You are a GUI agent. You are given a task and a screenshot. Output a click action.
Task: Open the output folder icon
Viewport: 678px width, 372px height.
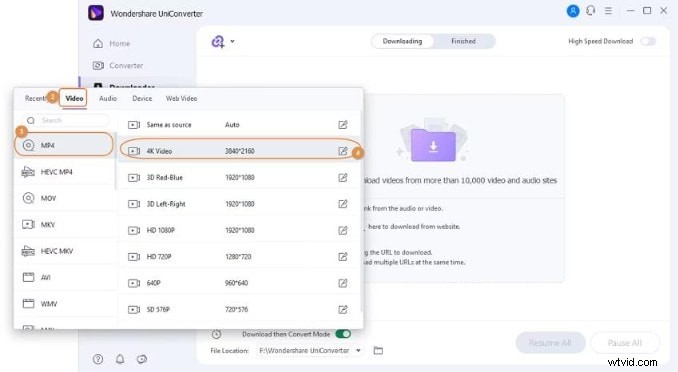378,350
